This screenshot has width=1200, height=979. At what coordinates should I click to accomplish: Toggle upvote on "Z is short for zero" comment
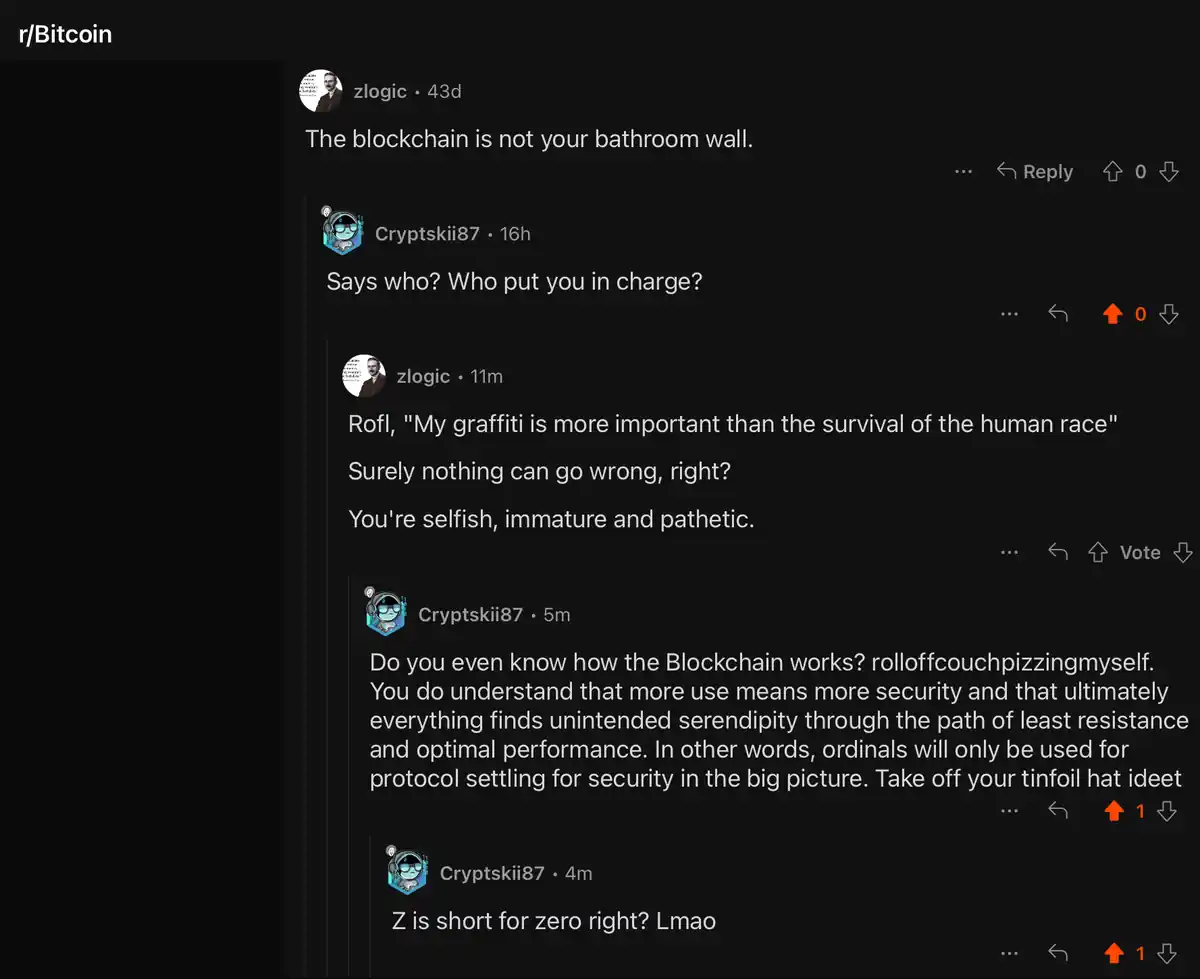[x=1113, y=953]
